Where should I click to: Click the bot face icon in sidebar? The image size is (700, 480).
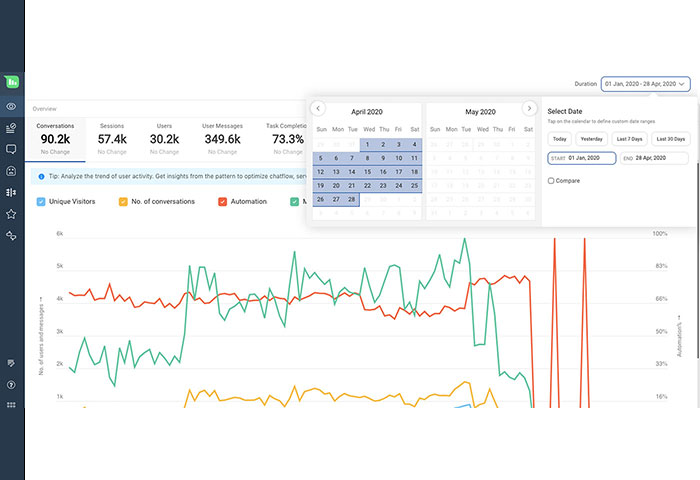coord(11,170)
